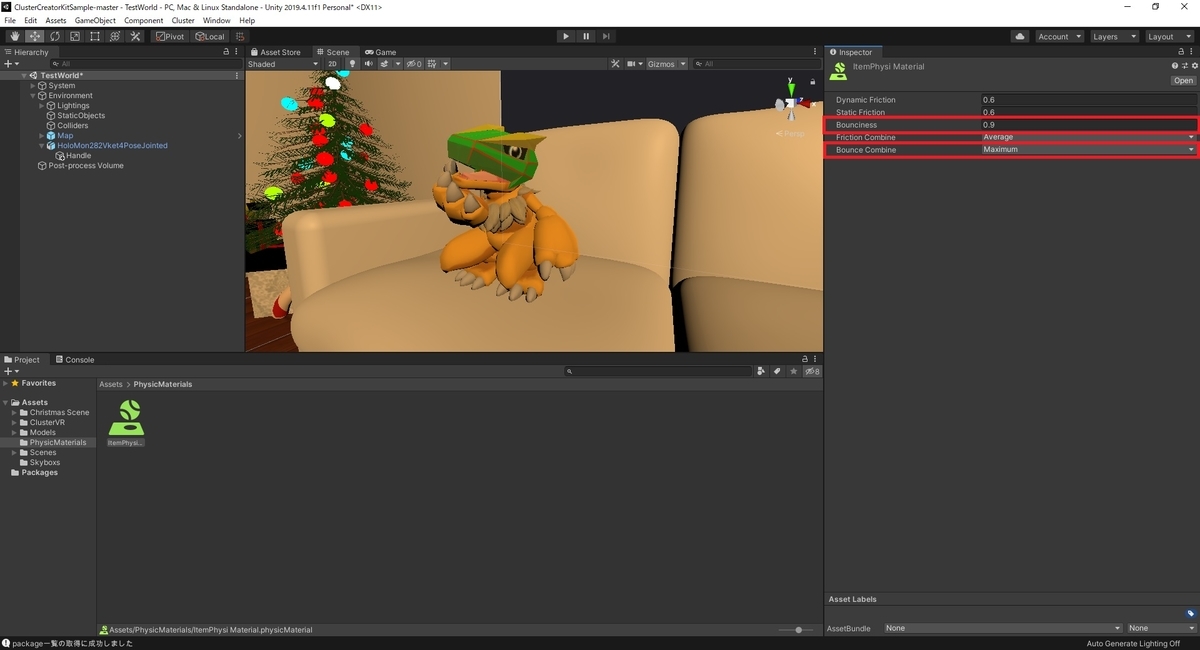Open the Component menu
Viewport: 1200px width, 650px height.
point(143,20)
